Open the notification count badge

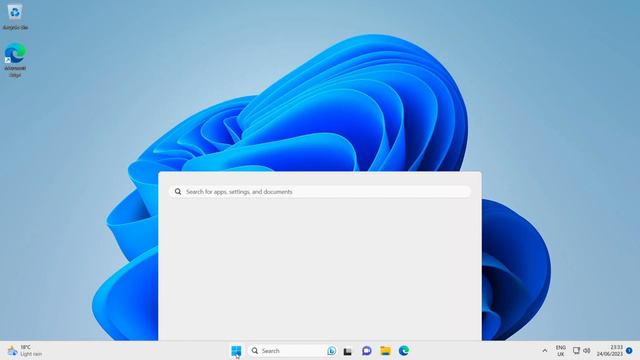(629, 351)
